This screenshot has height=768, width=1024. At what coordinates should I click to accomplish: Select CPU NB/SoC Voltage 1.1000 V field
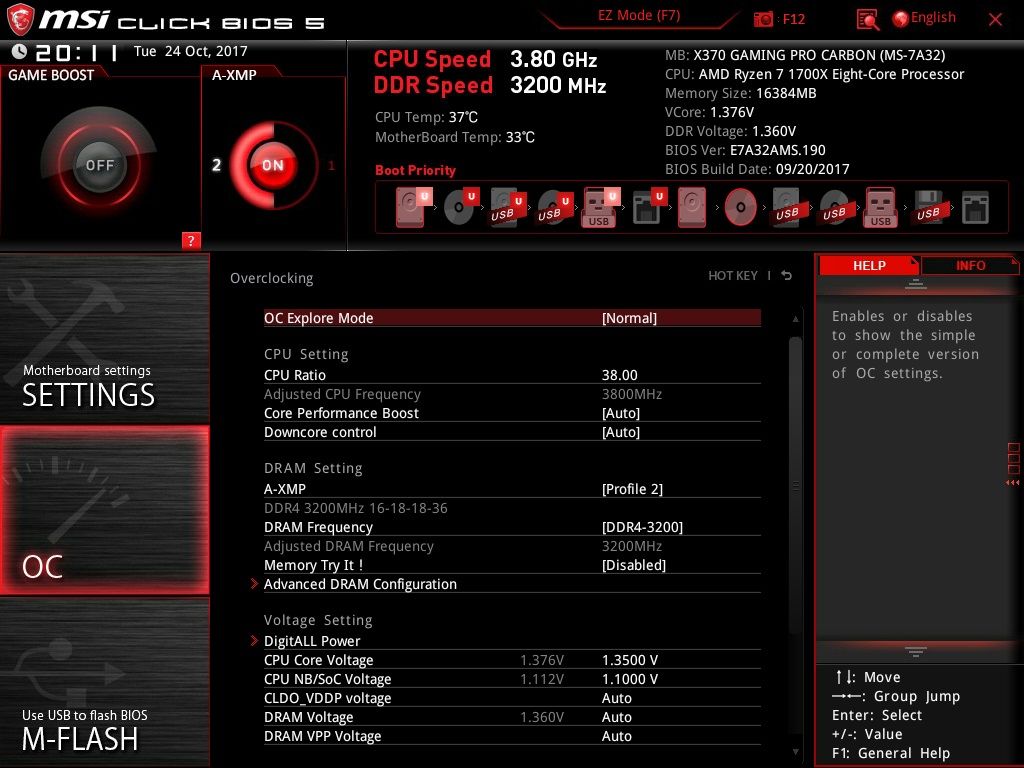pyautogui.click(x=512, y=679)
